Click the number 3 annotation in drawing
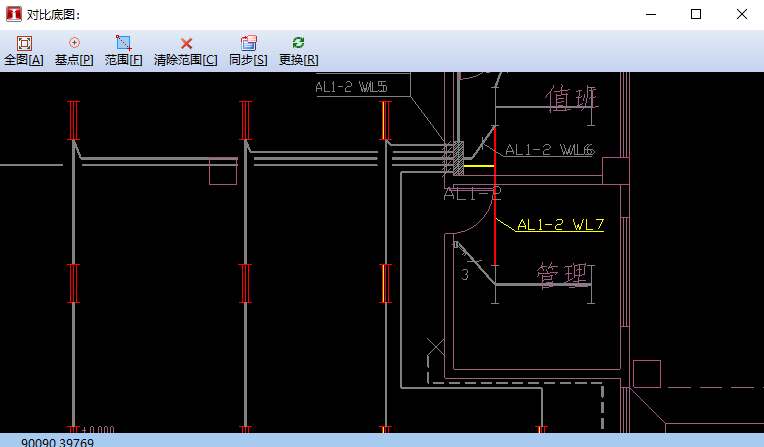The height and width of the screenshot is (447, 764). point(465,275)
